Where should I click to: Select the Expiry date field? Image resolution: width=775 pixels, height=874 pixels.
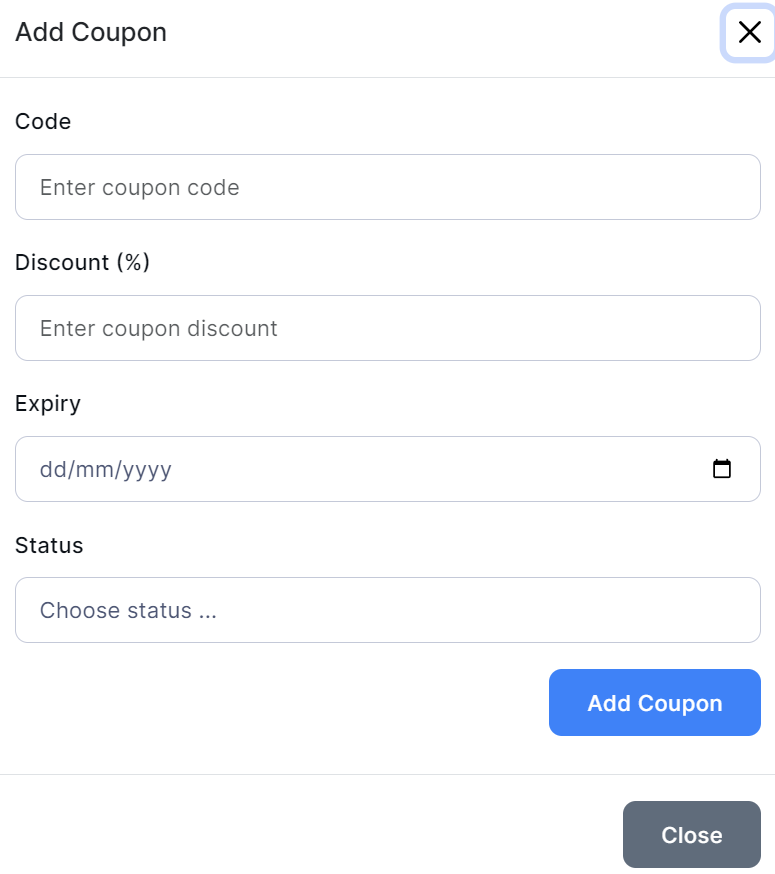click(x=360, y=469)
